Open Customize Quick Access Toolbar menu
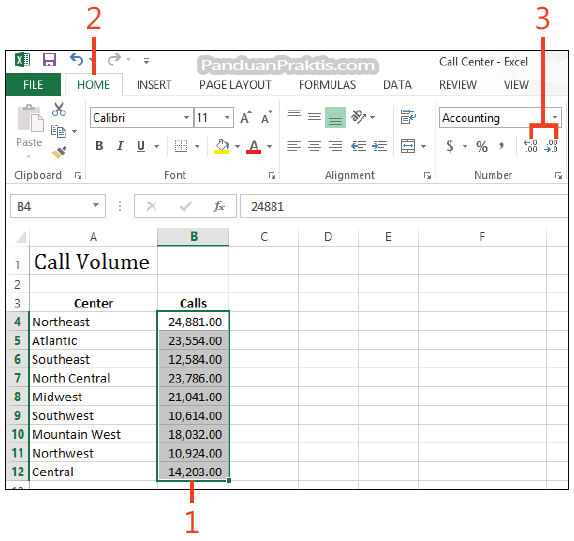Image resolution: width=574 pixels, height=541 pixels. pos(146,61)
